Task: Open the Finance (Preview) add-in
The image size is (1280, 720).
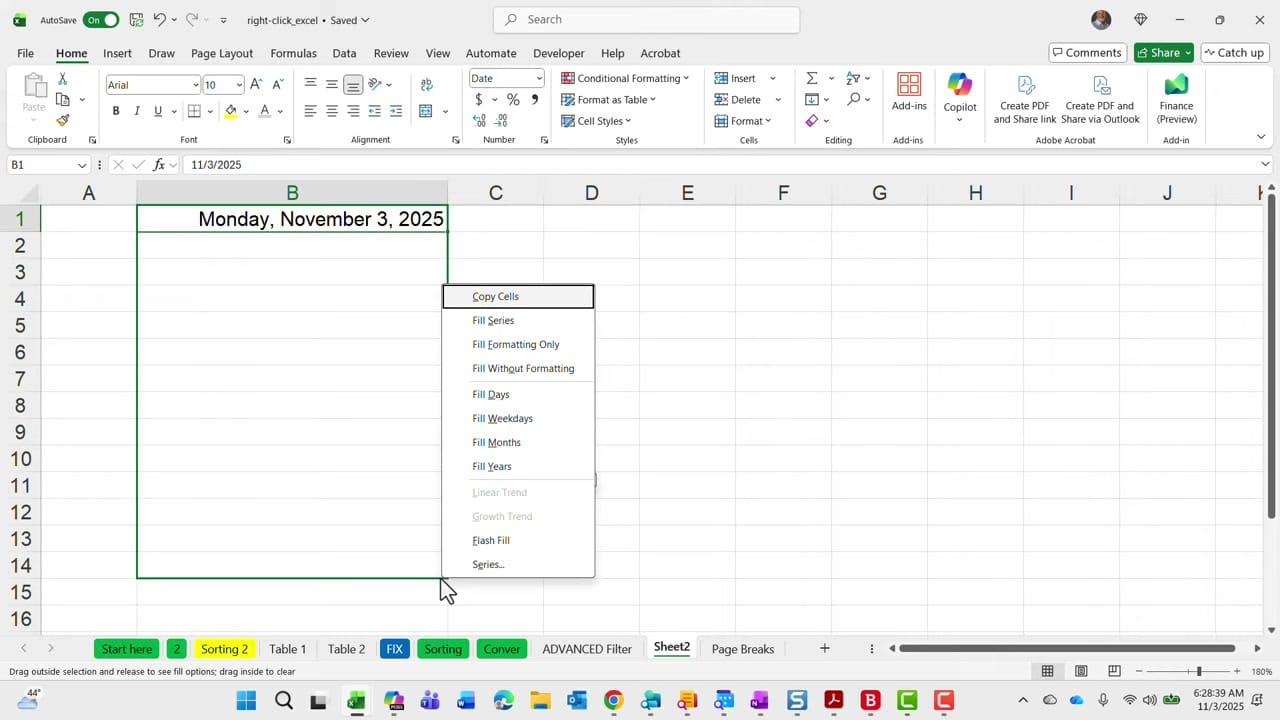Action: (x=1176, y=97)
